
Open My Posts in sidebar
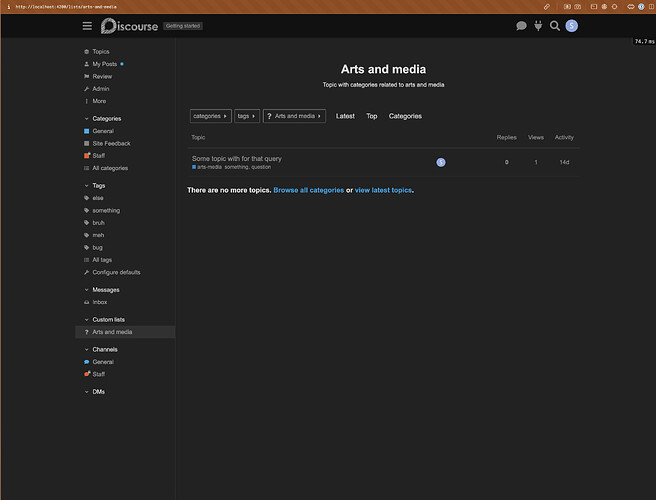pyautogui.click(x=104, y=64)
